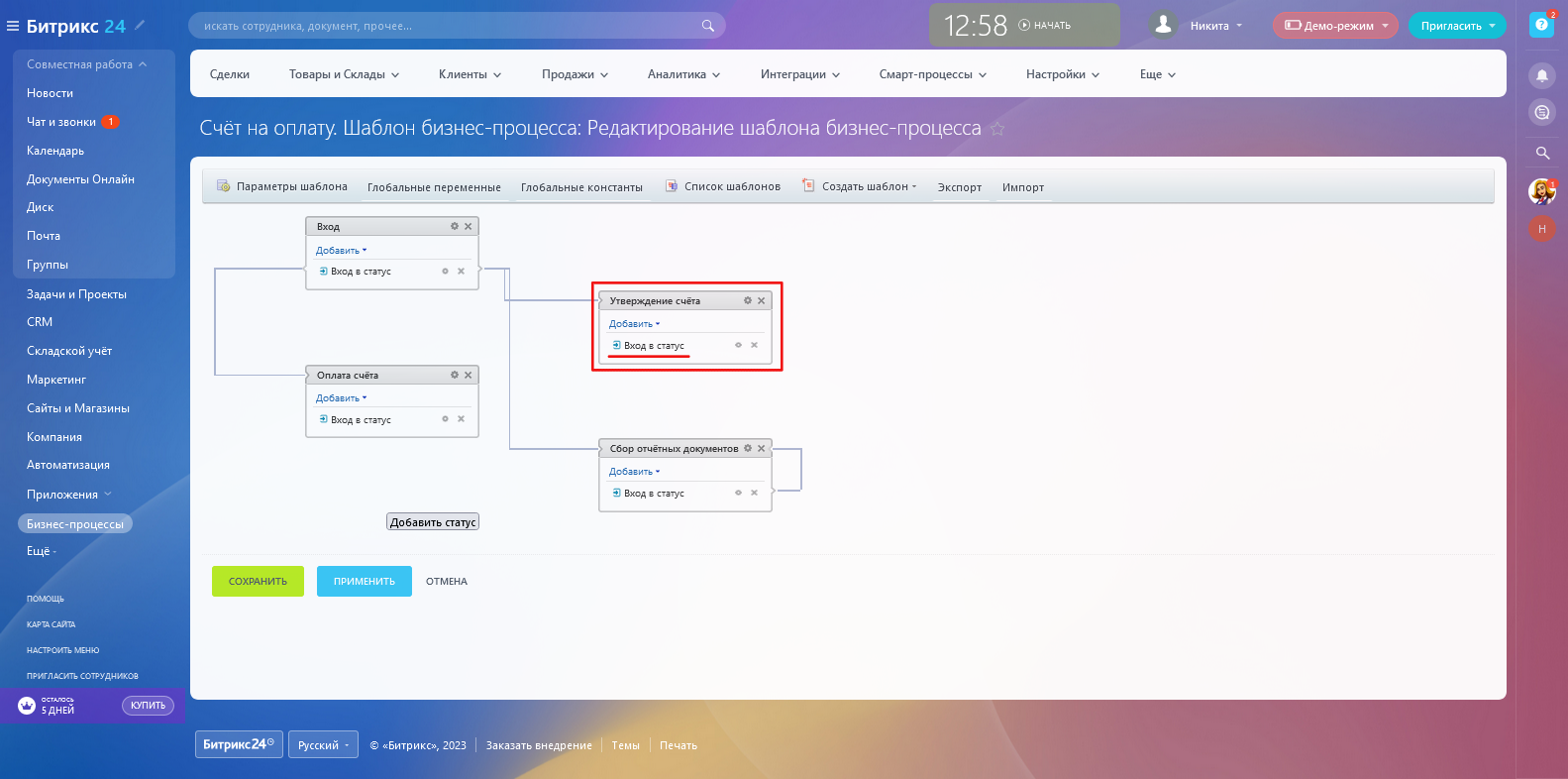
Task: Open Смарт-процессы menu
Action: tap(932, 74)
